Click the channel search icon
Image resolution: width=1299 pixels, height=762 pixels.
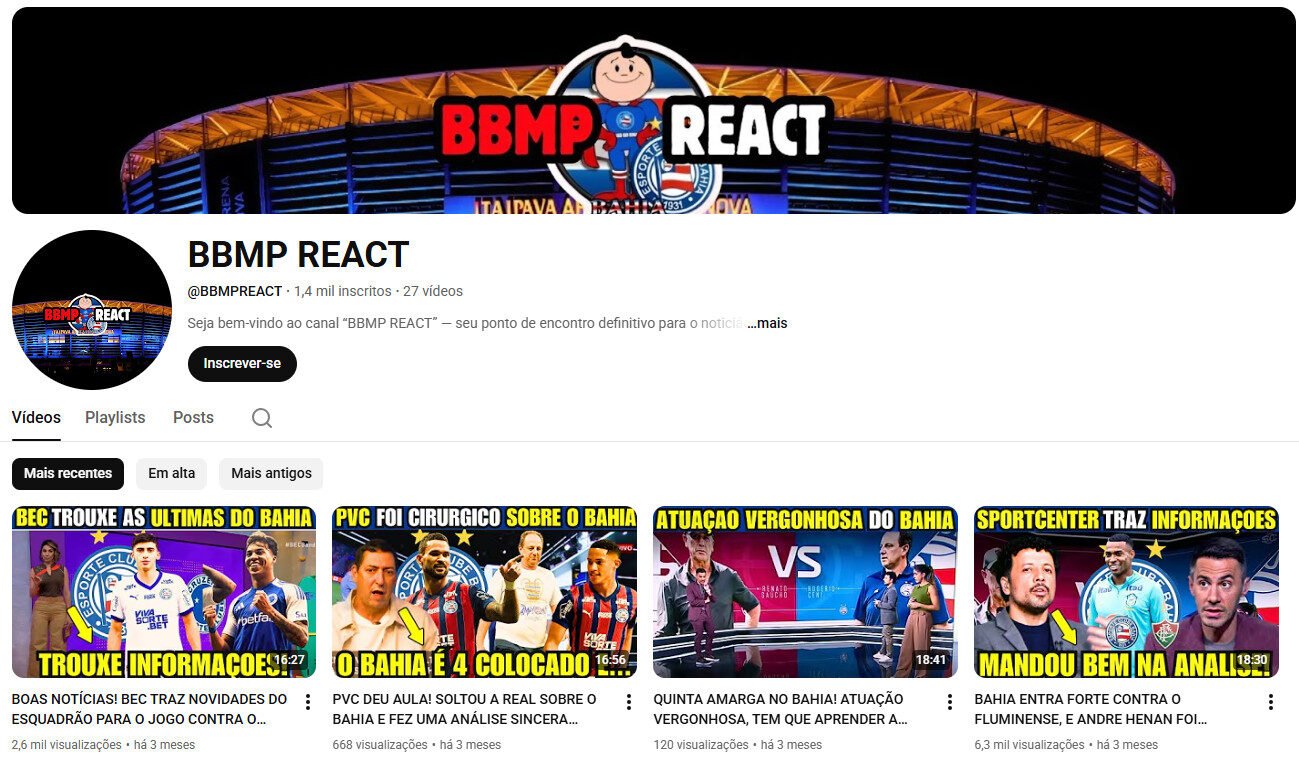tap(261, 417)
